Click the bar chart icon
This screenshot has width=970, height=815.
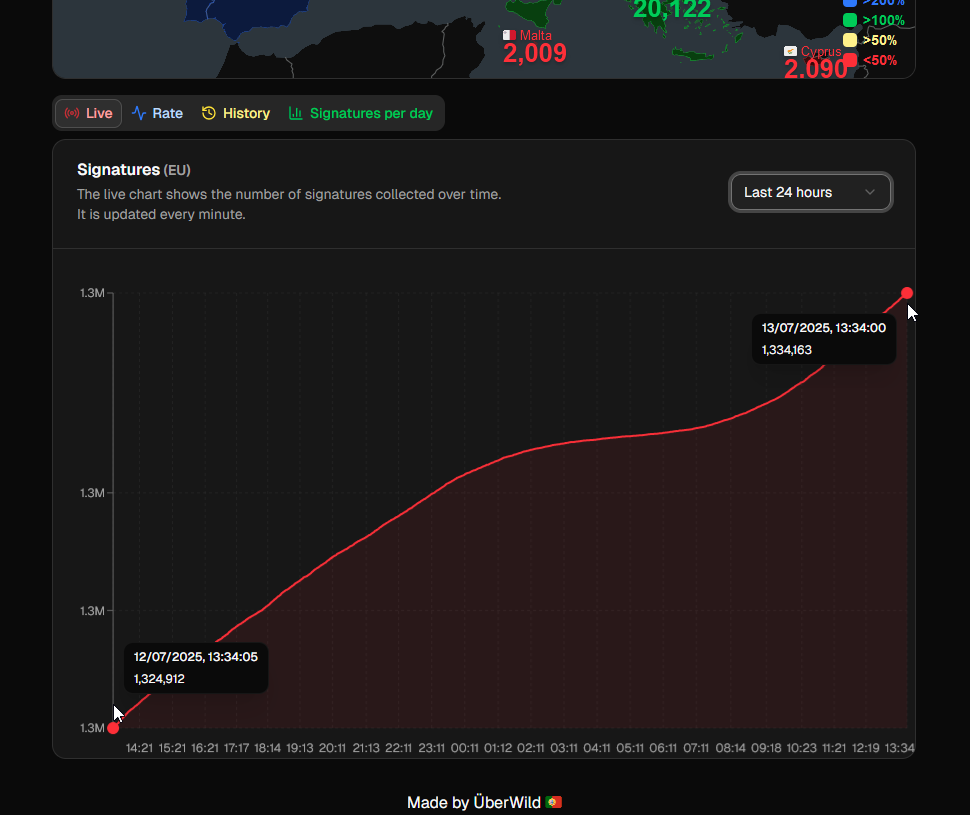point(296,113)
